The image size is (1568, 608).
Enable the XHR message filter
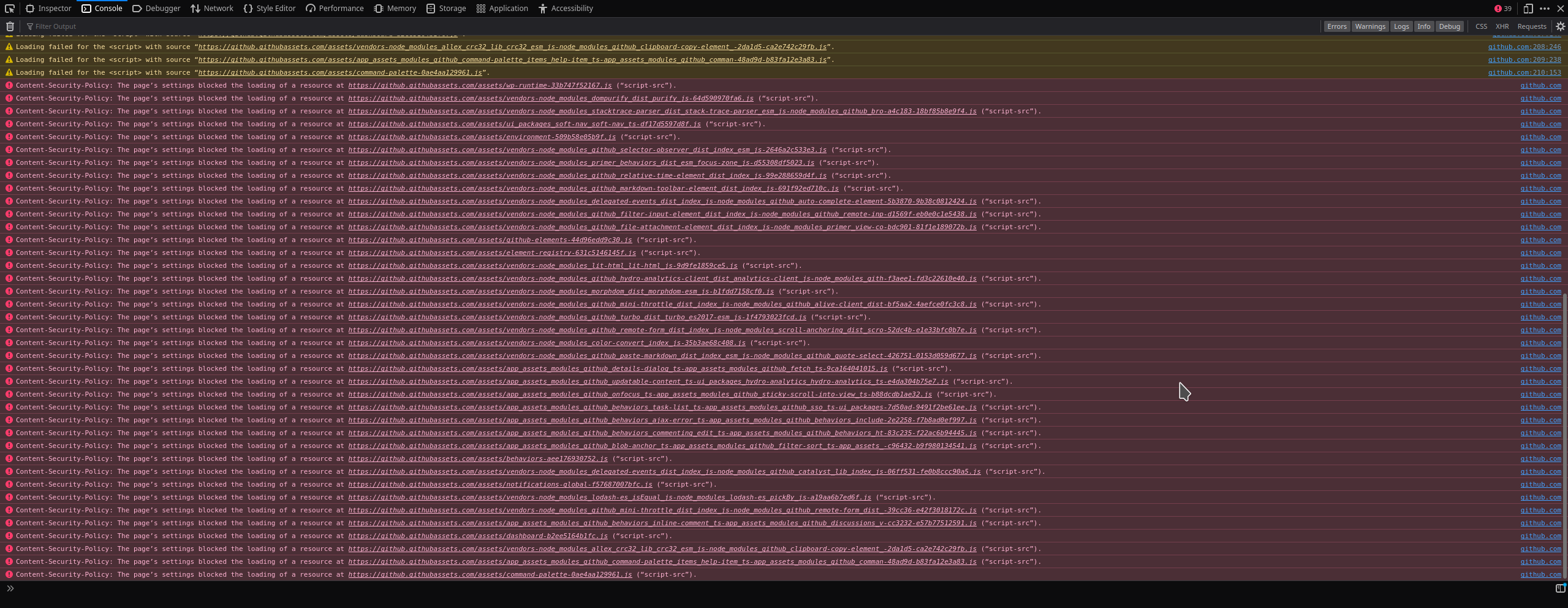[1503, 26]
